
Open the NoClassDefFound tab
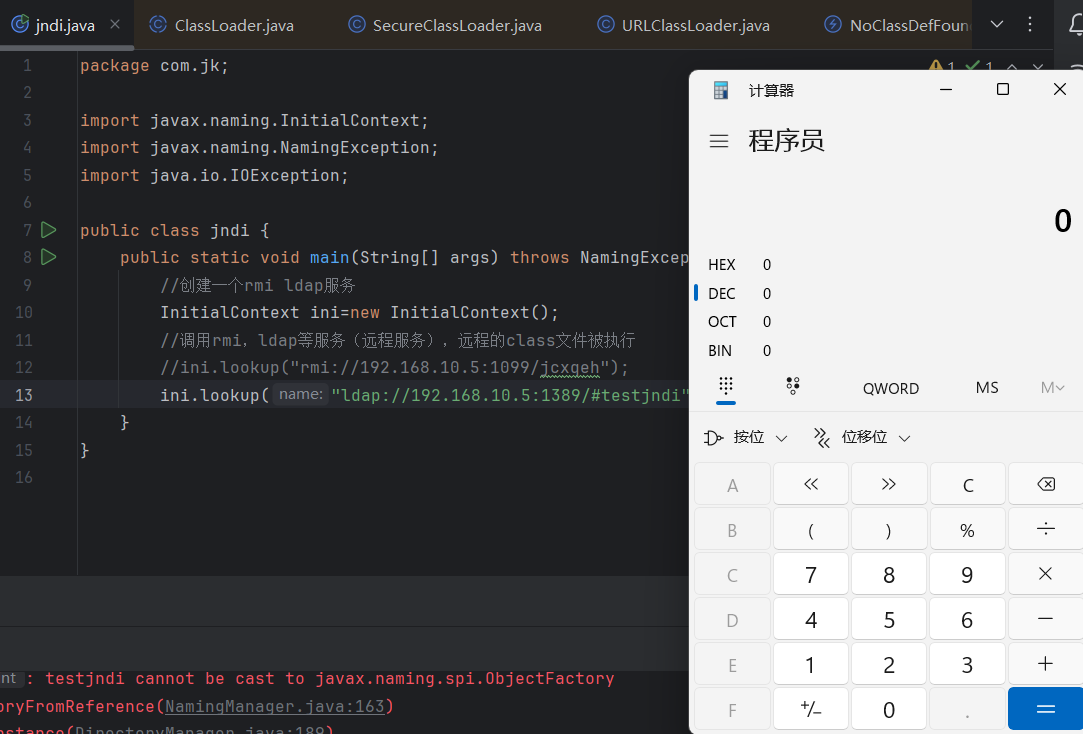click(x=897, y=25)
